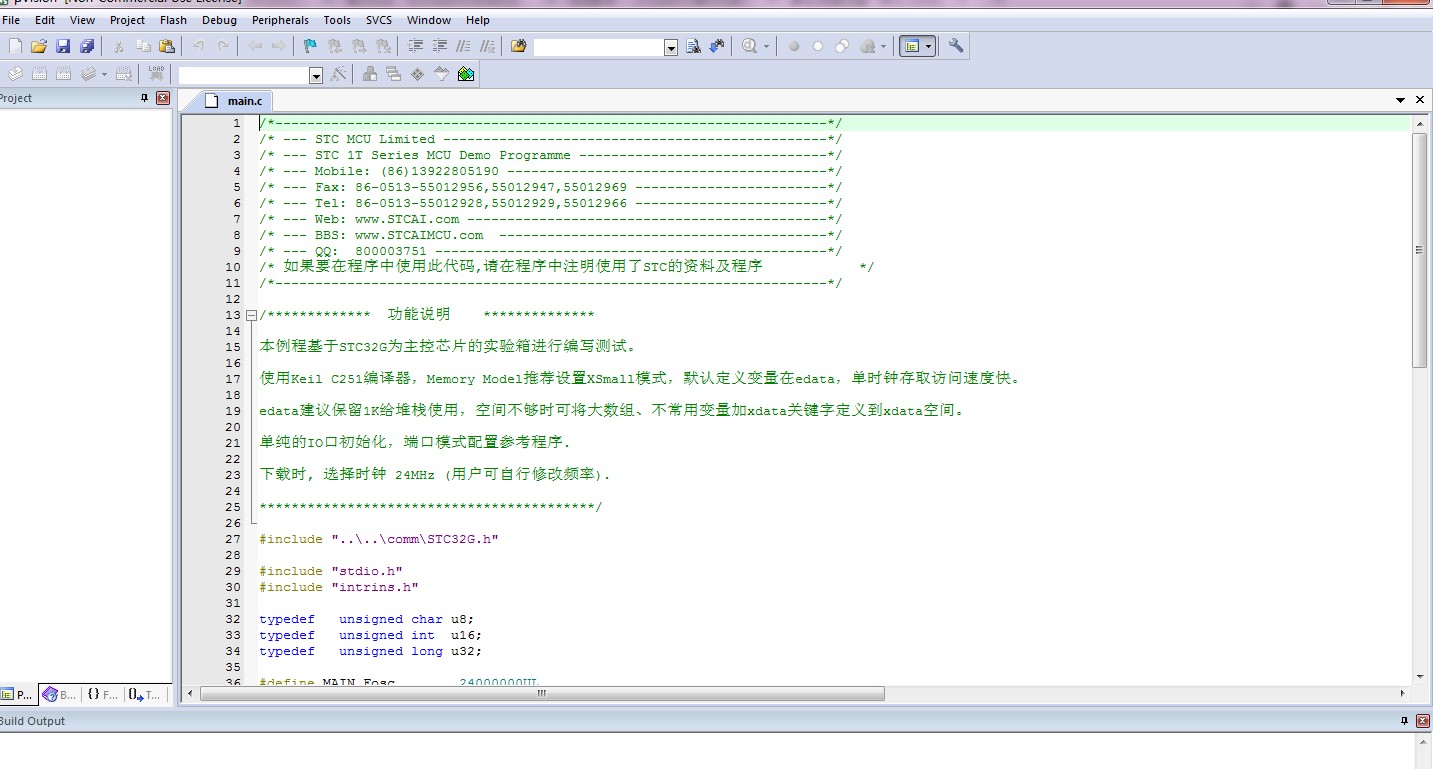Click the Translate file build icon
This screenshot has width=1433, height=769.
15,74
